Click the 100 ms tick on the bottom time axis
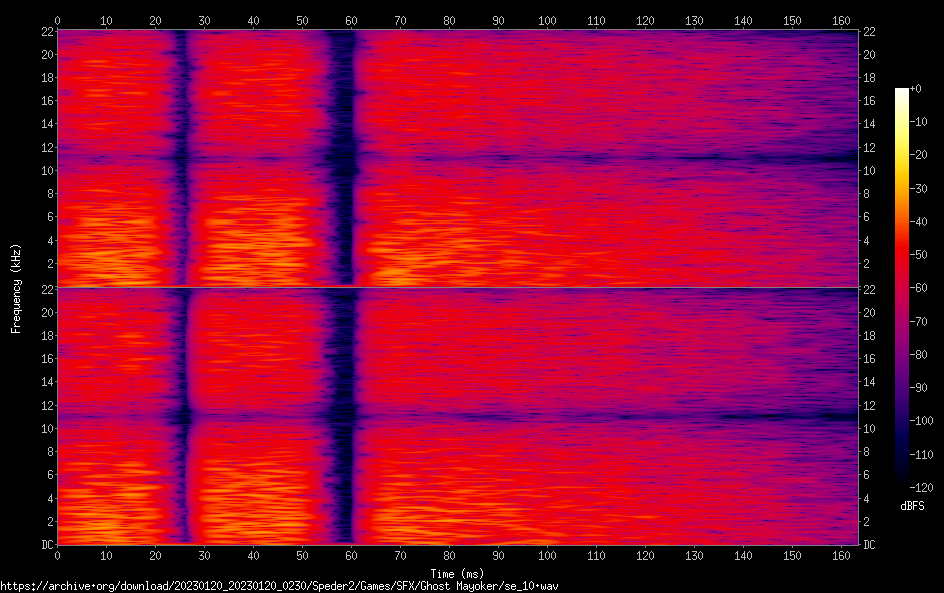The width and height of the screenshot is (944, 593). [547, 555]
